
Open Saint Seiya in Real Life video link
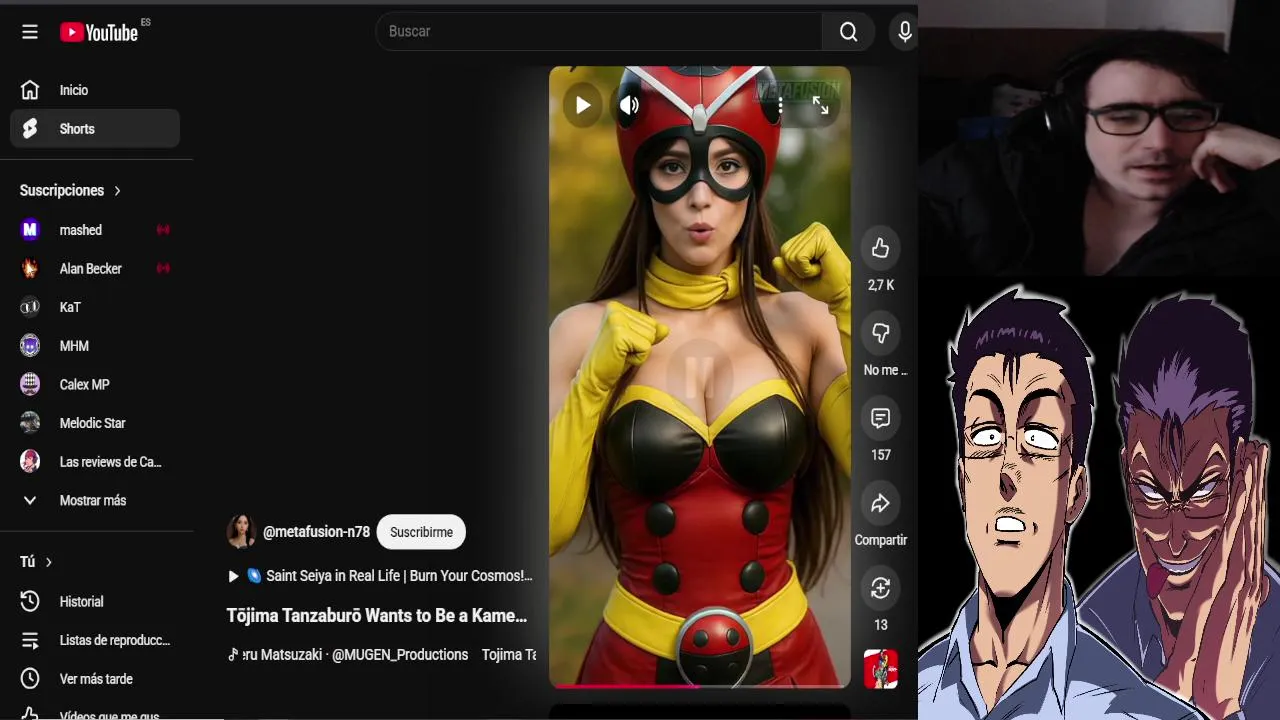click(x=380, y=576)
